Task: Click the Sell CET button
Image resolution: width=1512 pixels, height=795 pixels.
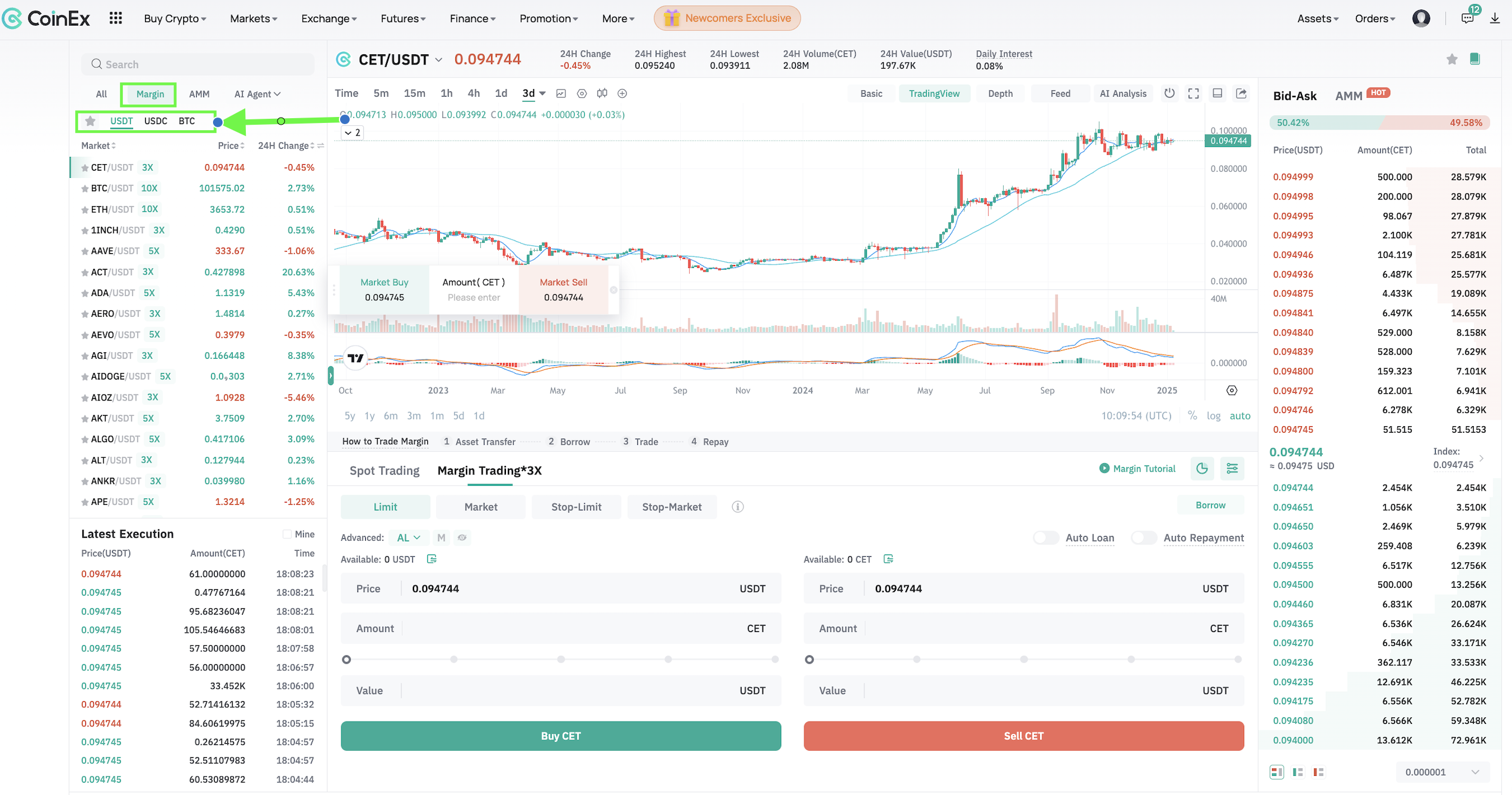Action: click(1024, 736)
